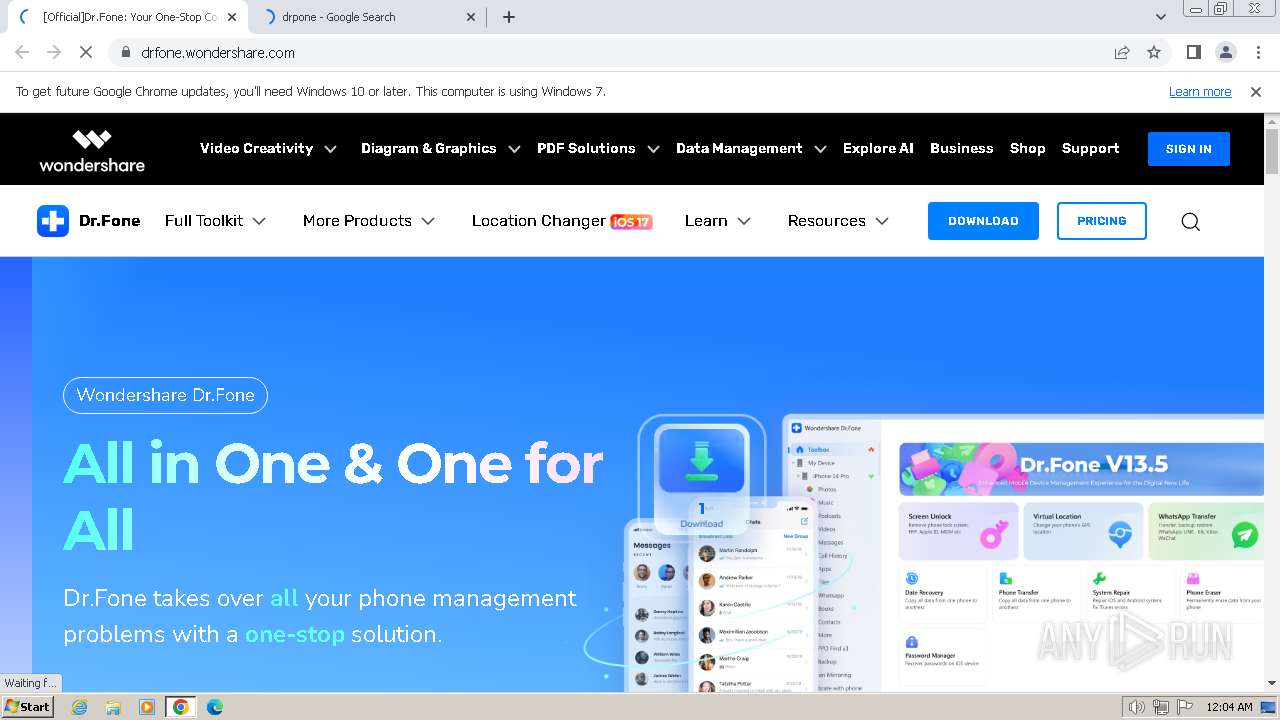Open the site search magnifier icon

click(1190, 221)
